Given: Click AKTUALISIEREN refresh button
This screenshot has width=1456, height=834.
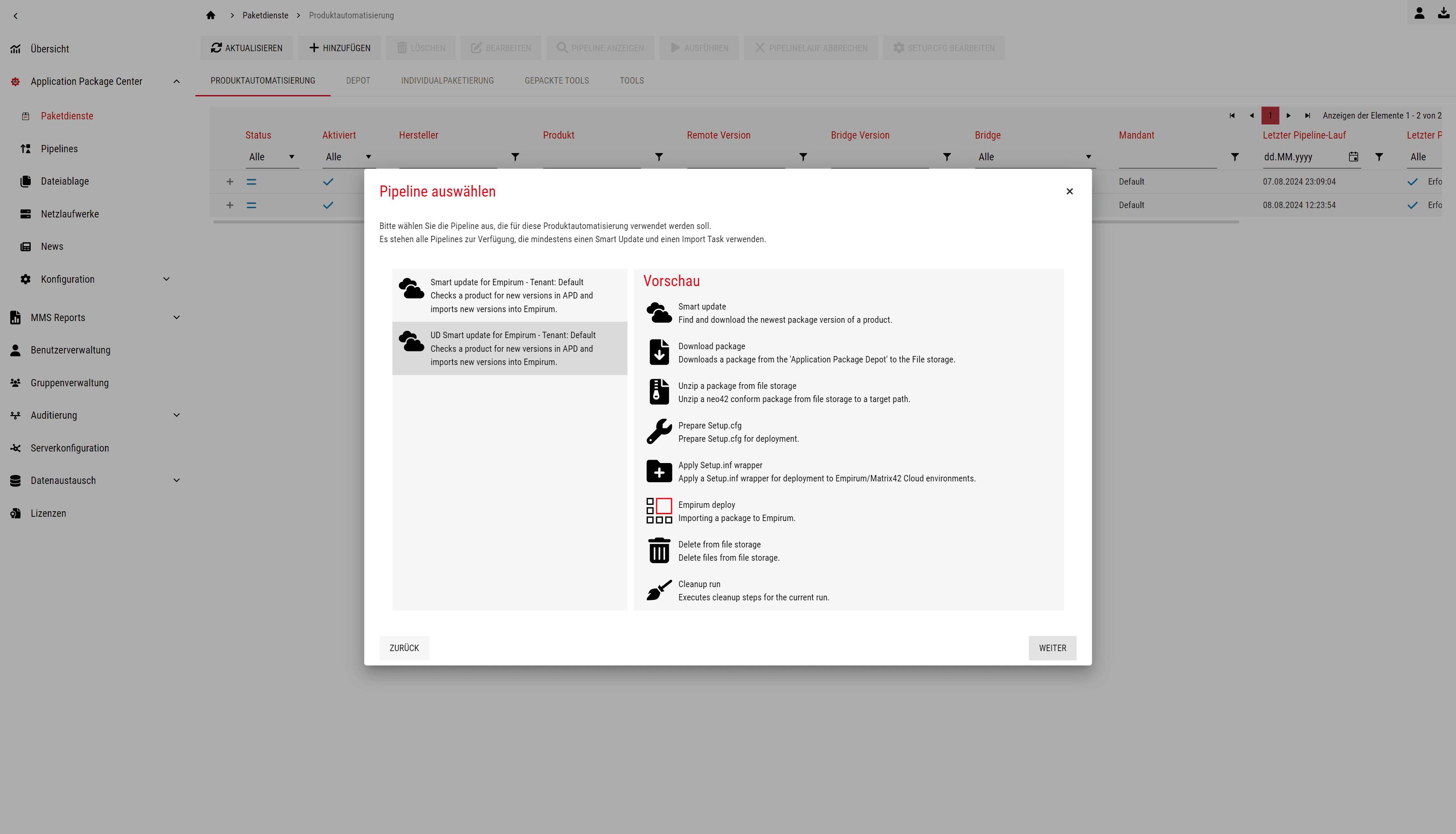Looking at the screenshot, I should point(247,48).
